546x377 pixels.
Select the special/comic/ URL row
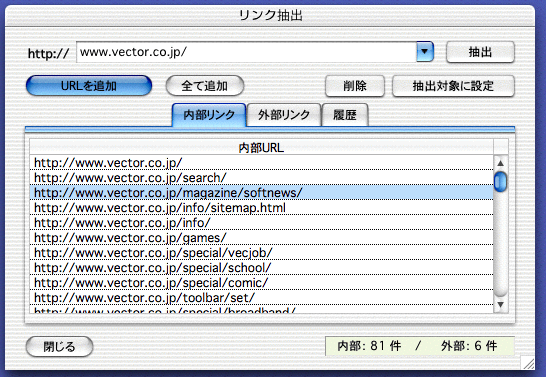262,282
